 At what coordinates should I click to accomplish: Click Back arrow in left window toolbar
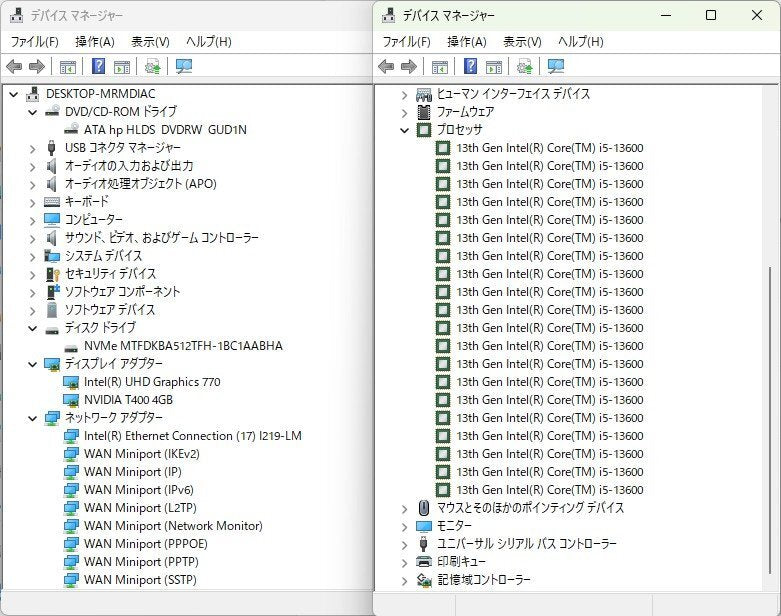click(x=14, y=66)
